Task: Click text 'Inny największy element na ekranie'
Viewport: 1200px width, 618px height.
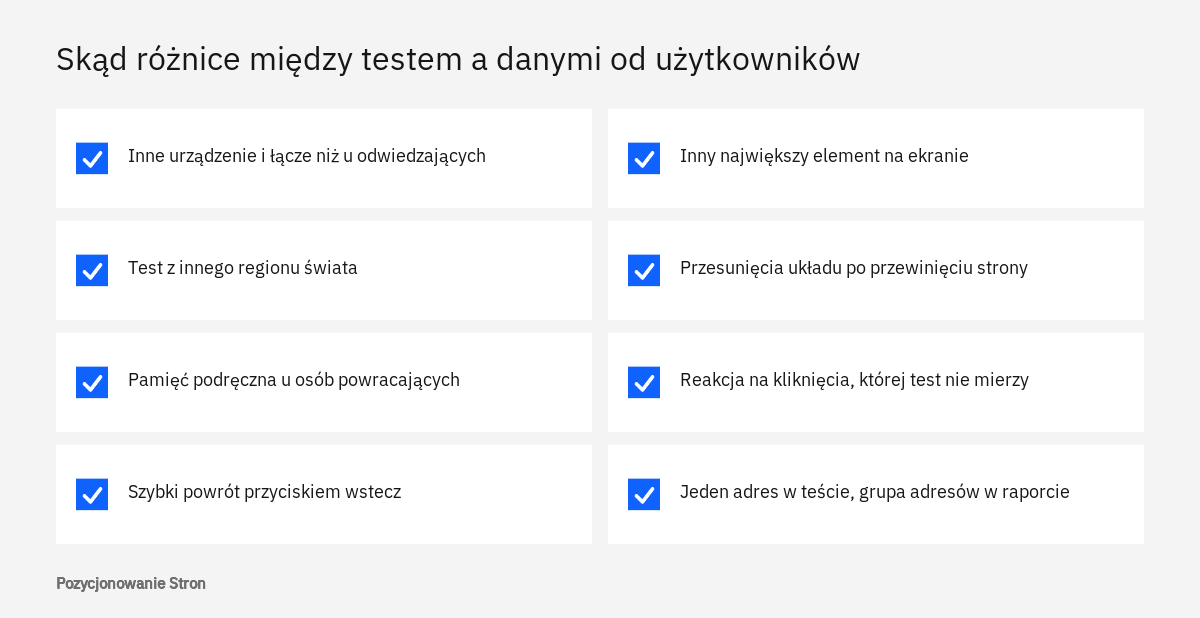Action: click(824, 156)
